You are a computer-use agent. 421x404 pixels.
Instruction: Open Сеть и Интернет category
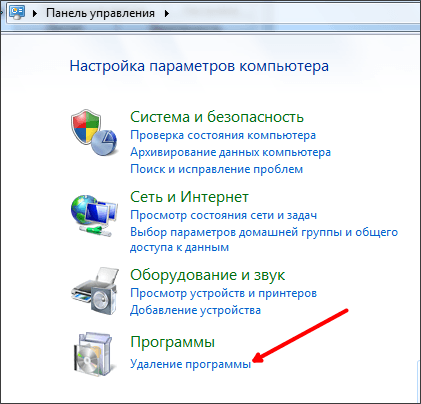coord(189,197)
